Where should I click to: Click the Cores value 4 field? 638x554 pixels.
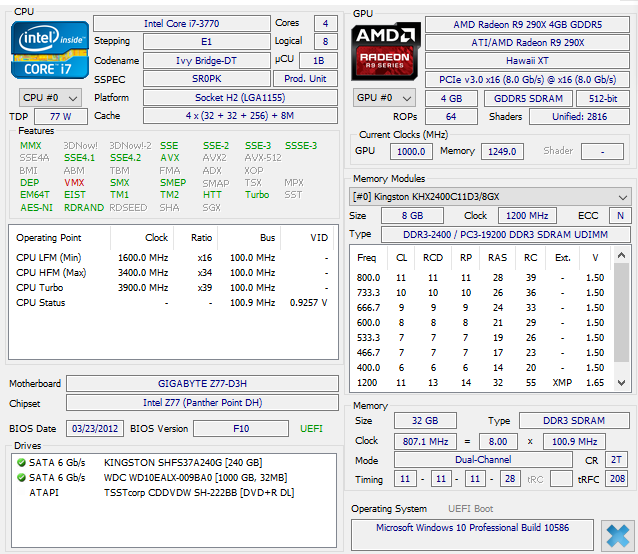pyautogui.click(x=326, y=24)
